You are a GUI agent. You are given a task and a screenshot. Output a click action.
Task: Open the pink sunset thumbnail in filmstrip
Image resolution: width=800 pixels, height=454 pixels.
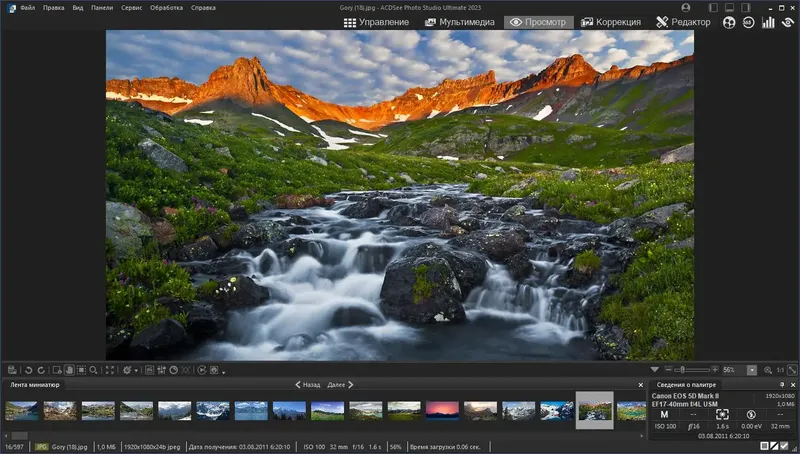[x=442, y=411]
